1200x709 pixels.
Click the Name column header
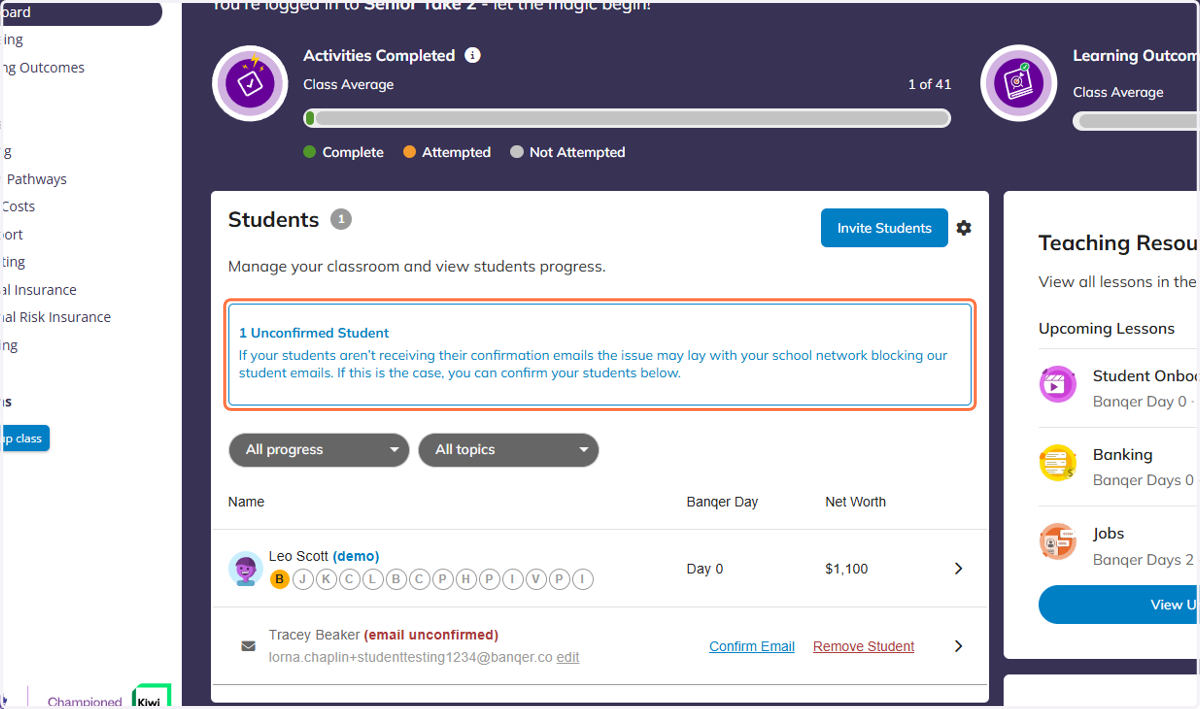click(x=246, y=502)
